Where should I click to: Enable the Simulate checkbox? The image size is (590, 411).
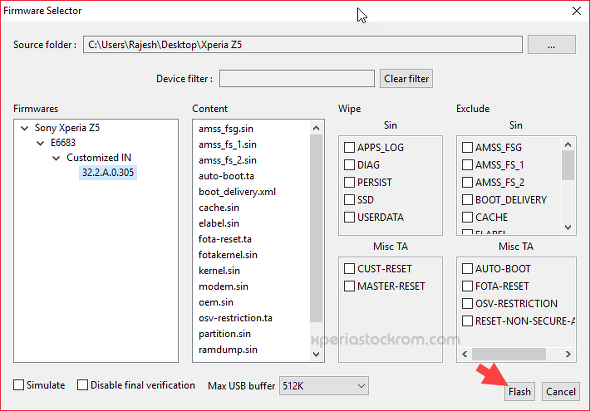point(18,385)
